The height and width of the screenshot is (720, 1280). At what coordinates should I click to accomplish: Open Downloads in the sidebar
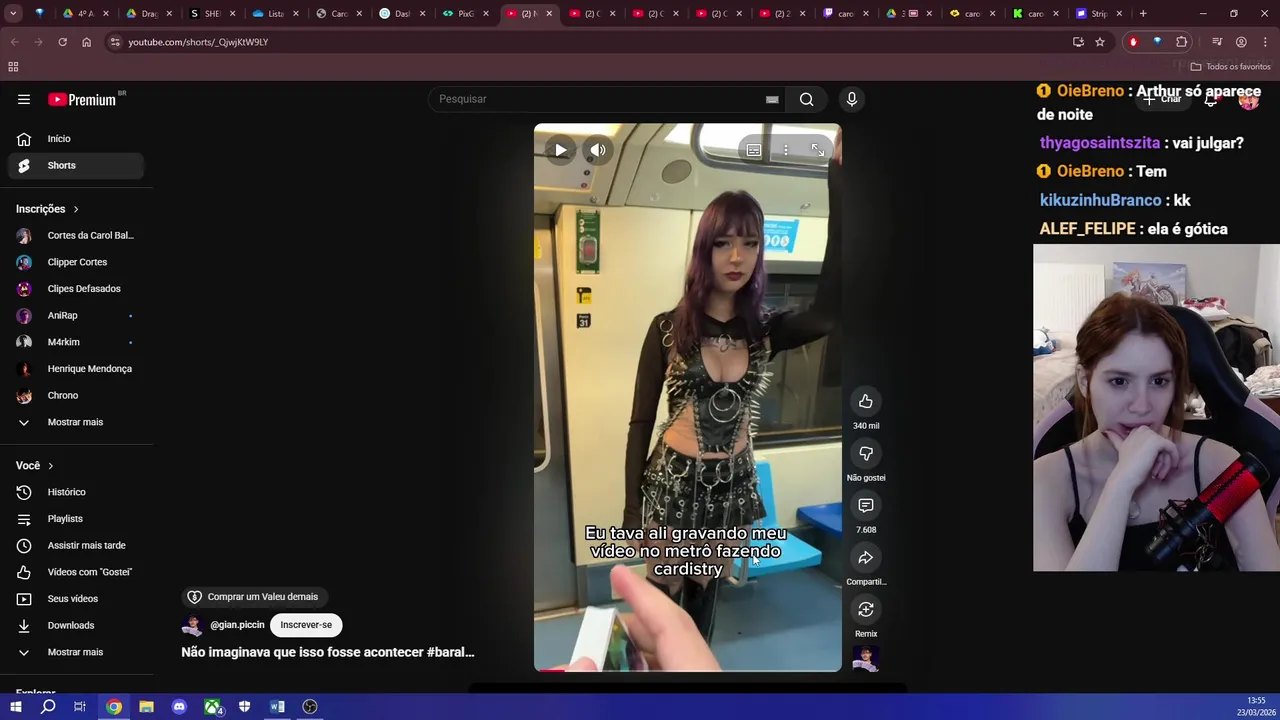pyautogui.click(x=76, y=625)
